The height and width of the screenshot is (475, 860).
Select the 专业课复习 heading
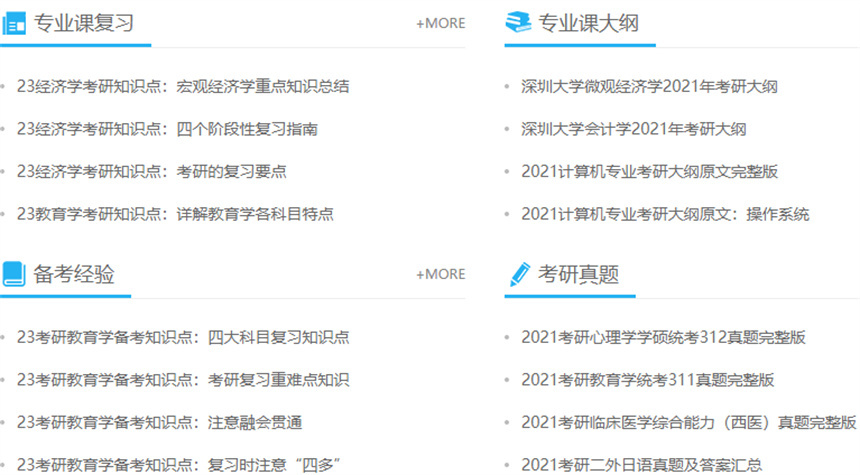pos(84,24)
